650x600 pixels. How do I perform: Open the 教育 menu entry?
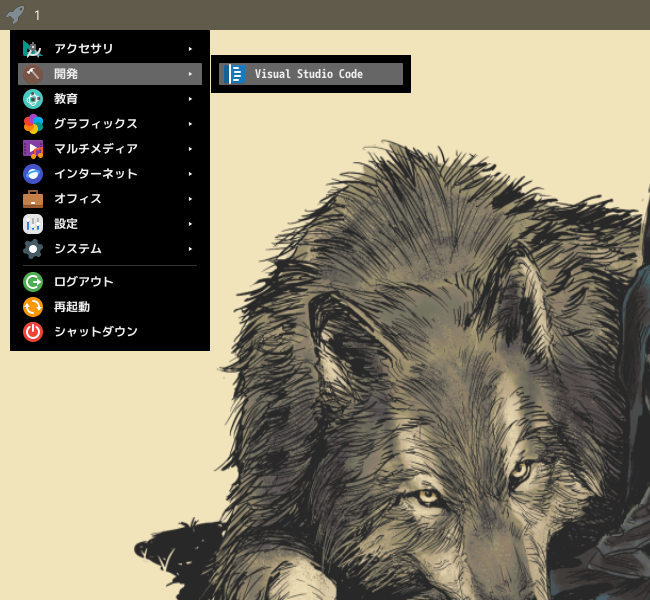click(110, 99)
